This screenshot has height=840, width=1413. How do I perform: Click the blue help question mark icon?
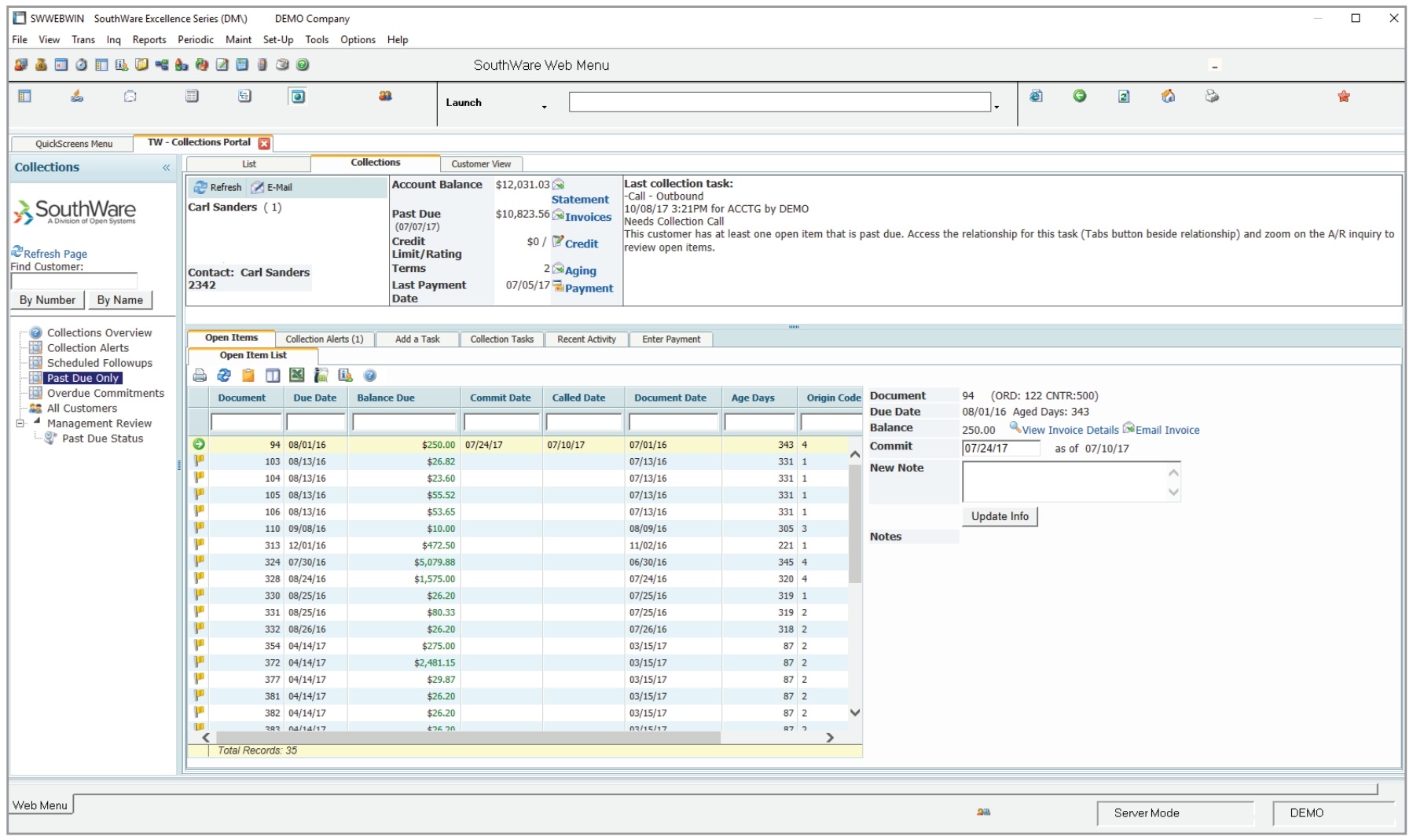370,376
